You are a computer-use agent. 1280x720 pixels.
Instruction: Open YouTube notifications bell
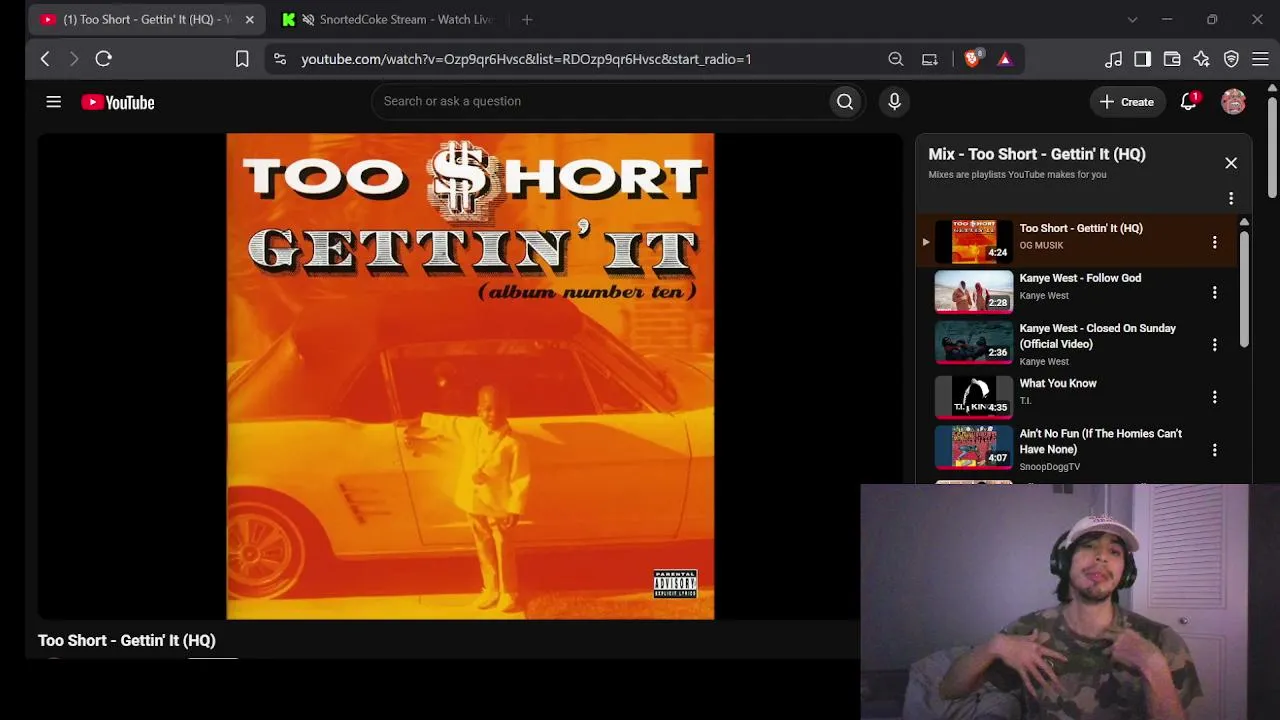point(1189,101)
